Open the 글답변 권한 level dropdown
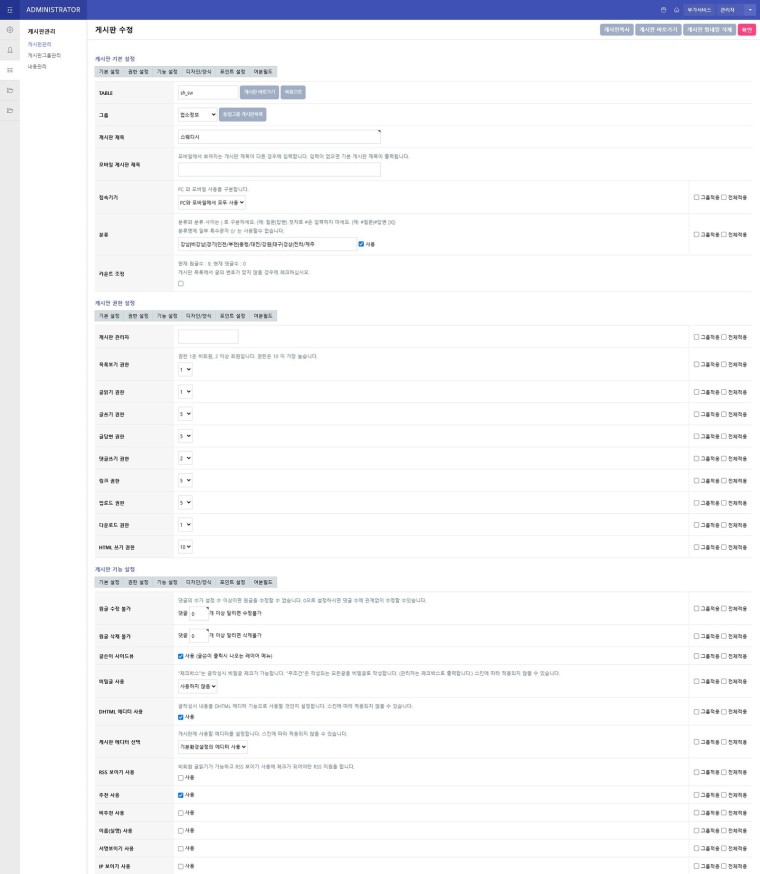 coord(185,436)
